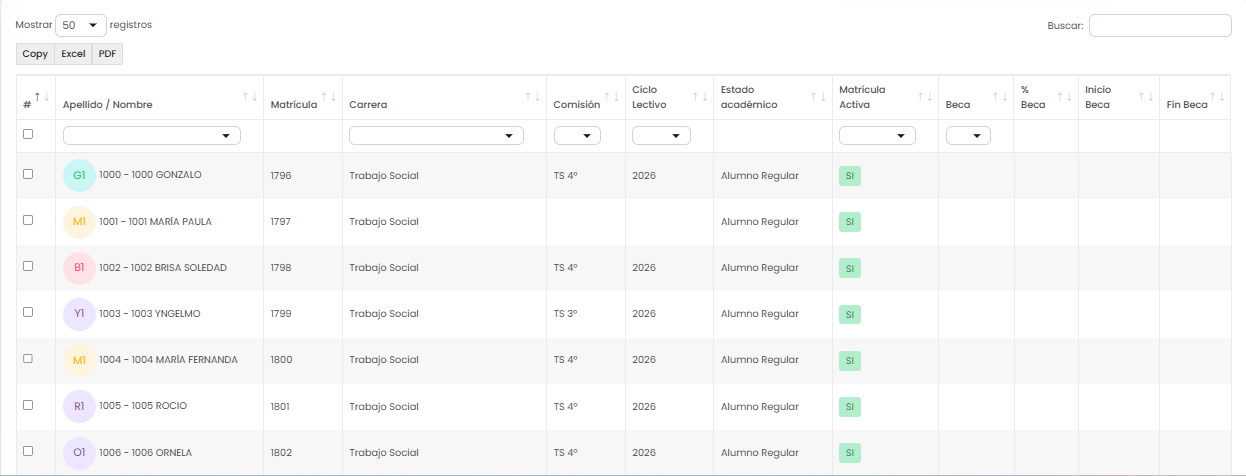Viewport: 1246px width, 476px height.
Task: Open the Matrícula Activa filter dropdown
Action: click(877, 136)
